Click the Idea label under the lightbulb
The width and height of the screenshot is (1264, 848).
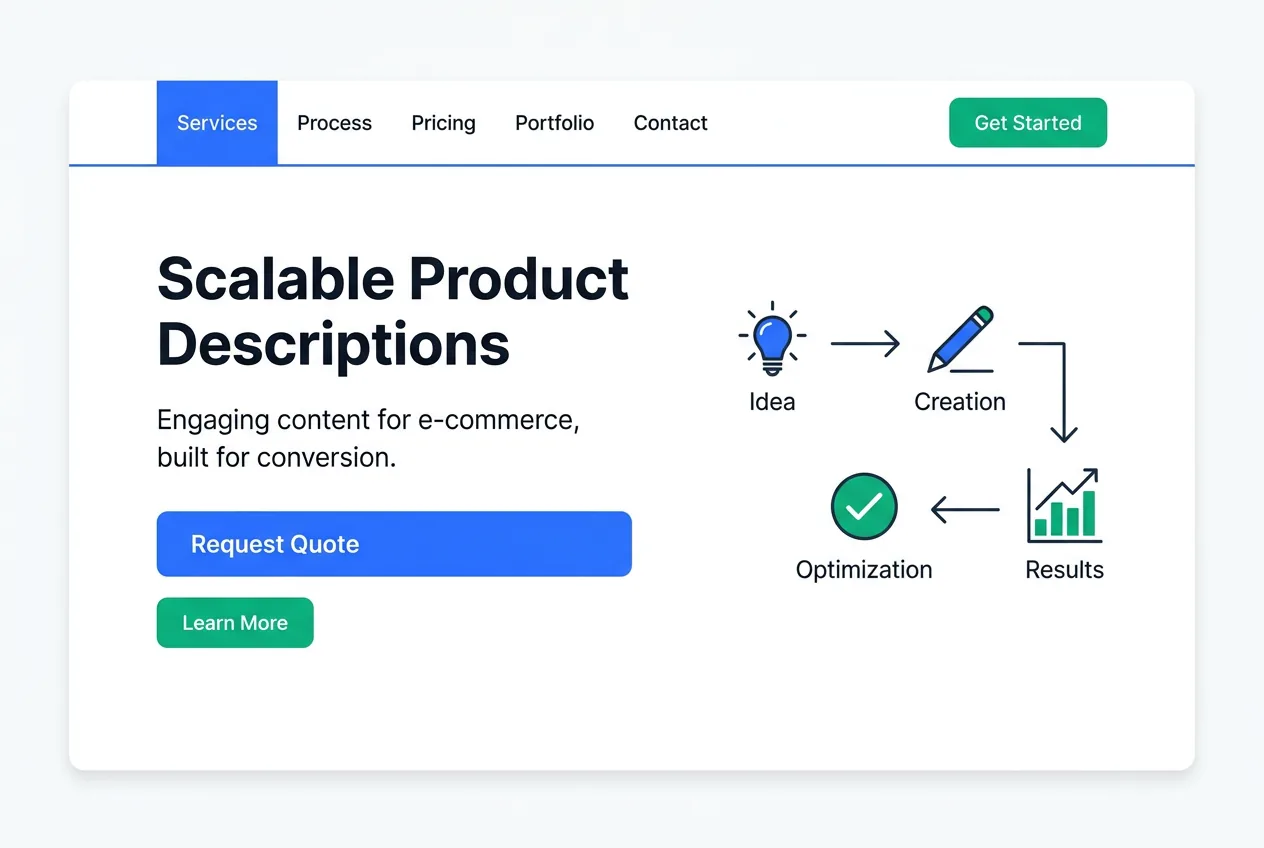tap(771, 401)
